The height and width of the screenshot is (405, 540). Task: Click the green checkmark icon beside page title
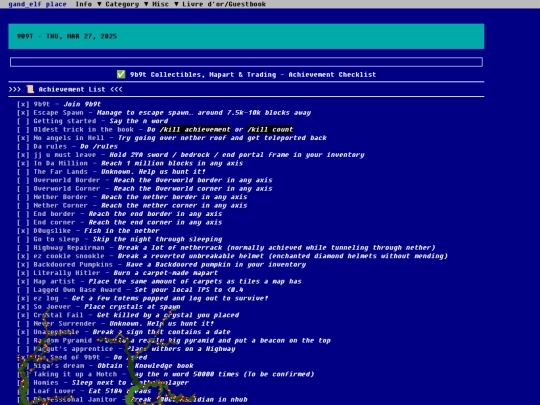point(121,74)
